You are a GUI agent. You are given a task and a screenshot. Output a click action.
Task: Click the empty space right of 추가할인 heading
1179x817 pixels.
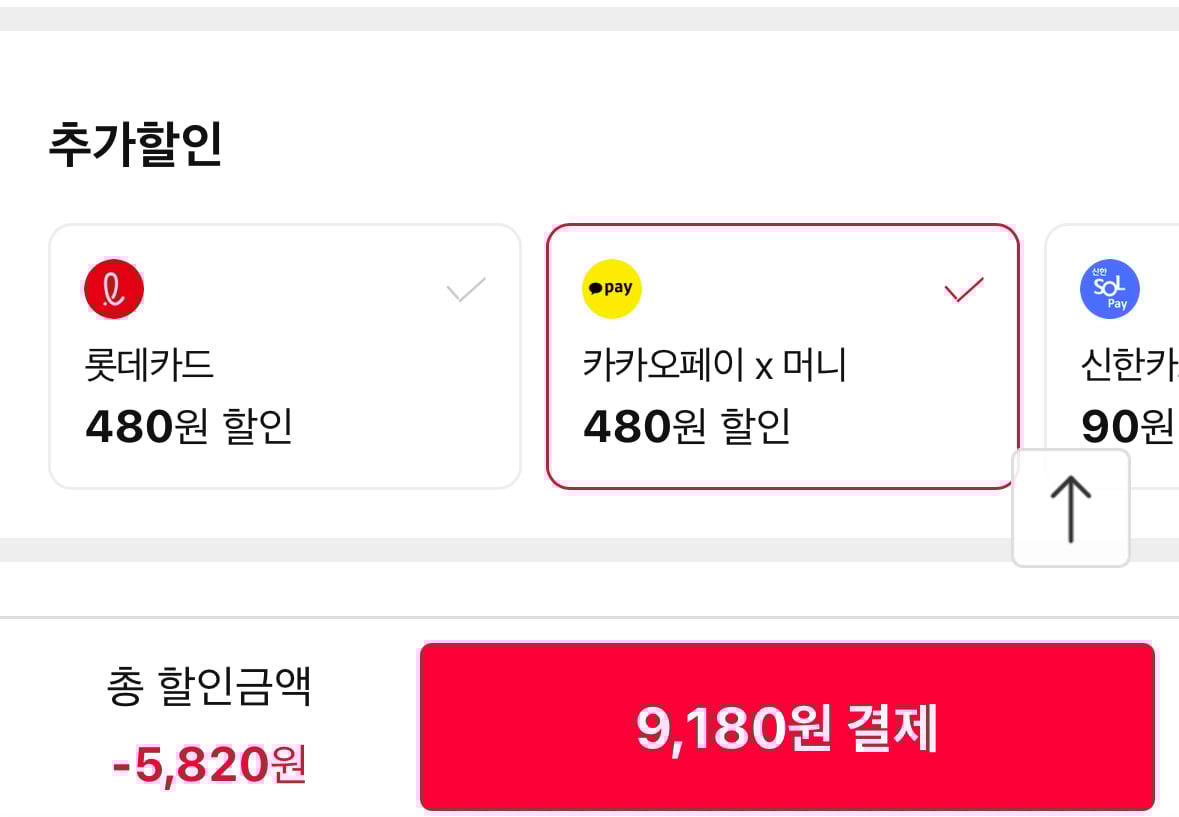pyautogui.click(x=700, y=144)
